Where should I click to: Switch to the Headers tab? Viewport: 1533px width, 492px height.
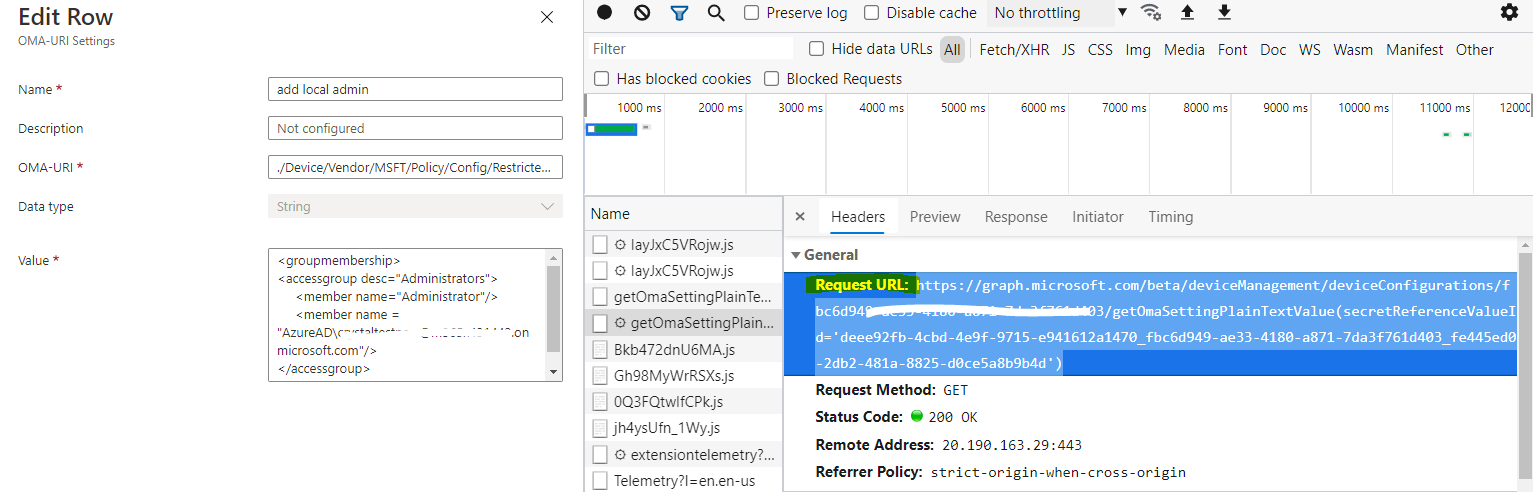coord(858,217)
